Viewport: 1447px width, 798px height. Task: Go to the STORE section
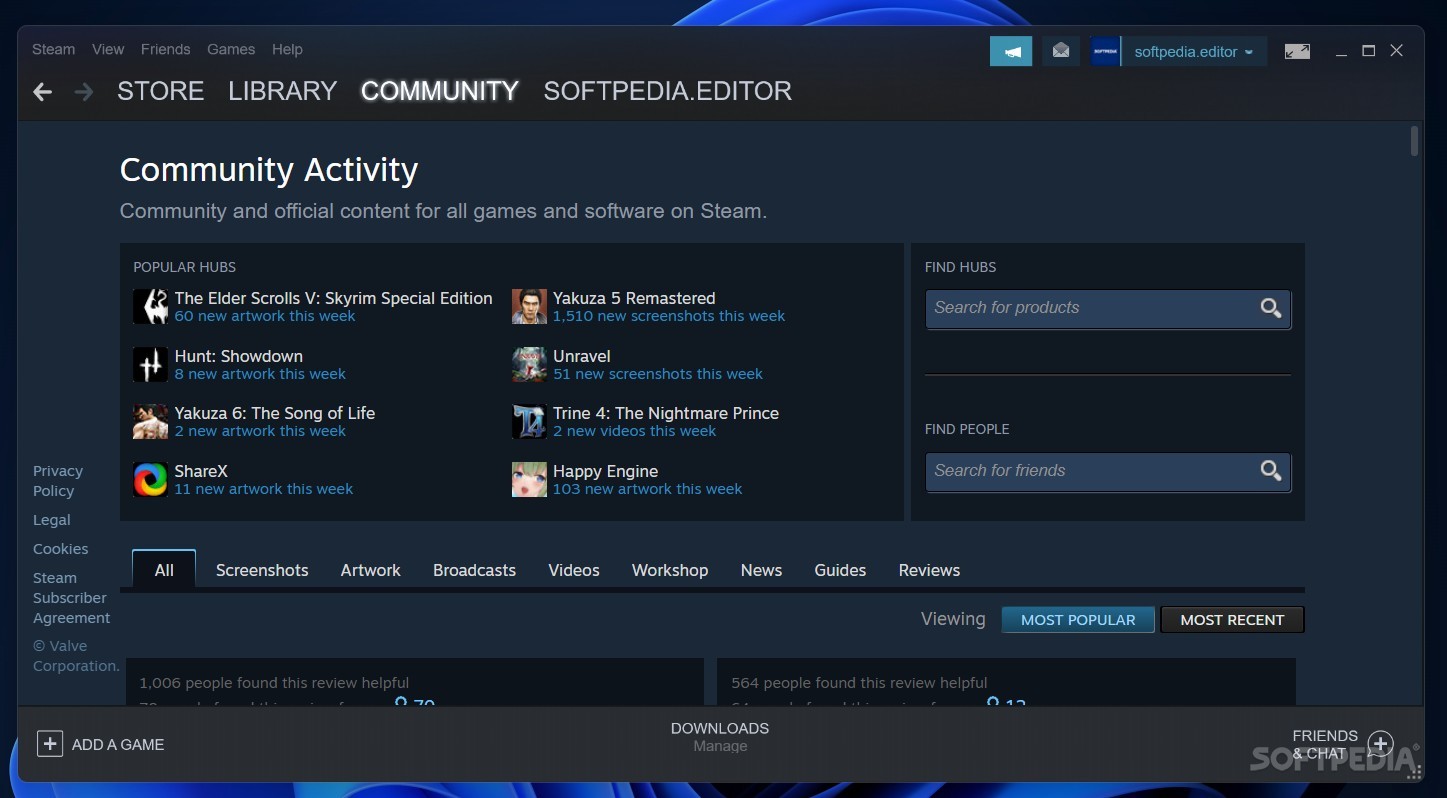point(160,91)
